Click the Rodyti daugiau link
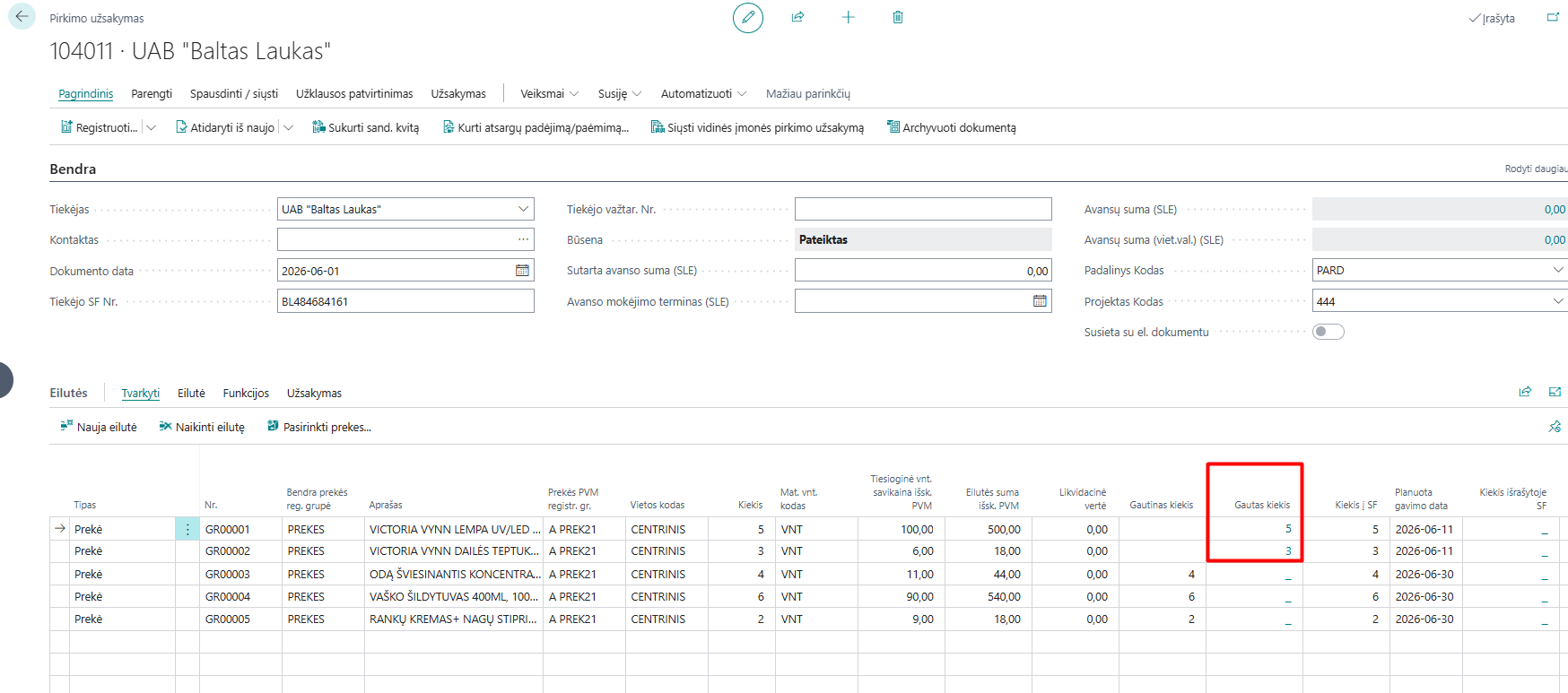This screenshot has width=1568, height=693. coord(1536,169)
